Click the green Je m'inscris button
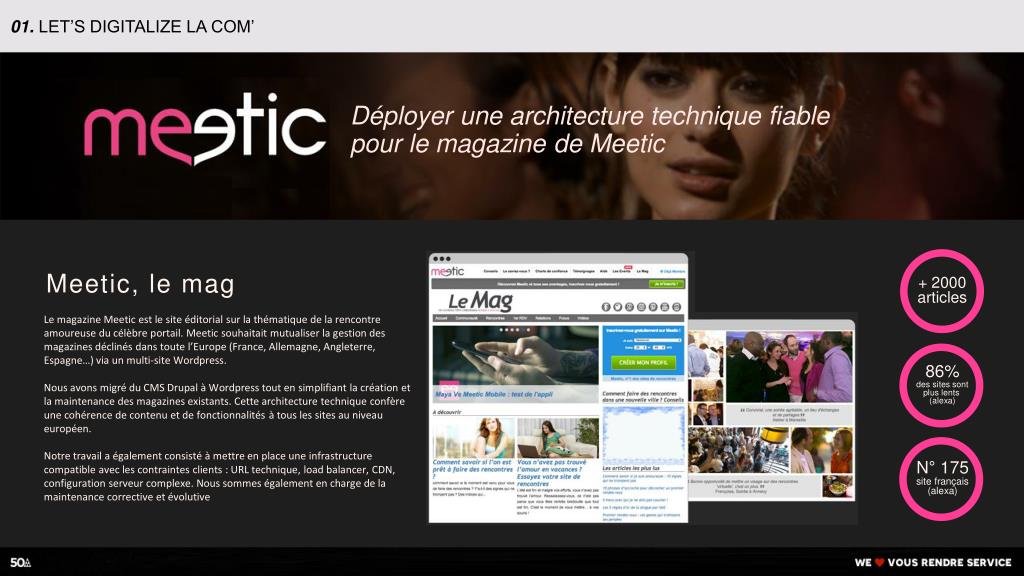This screenshot has width=1024, height=576. [x=667, y=284]
